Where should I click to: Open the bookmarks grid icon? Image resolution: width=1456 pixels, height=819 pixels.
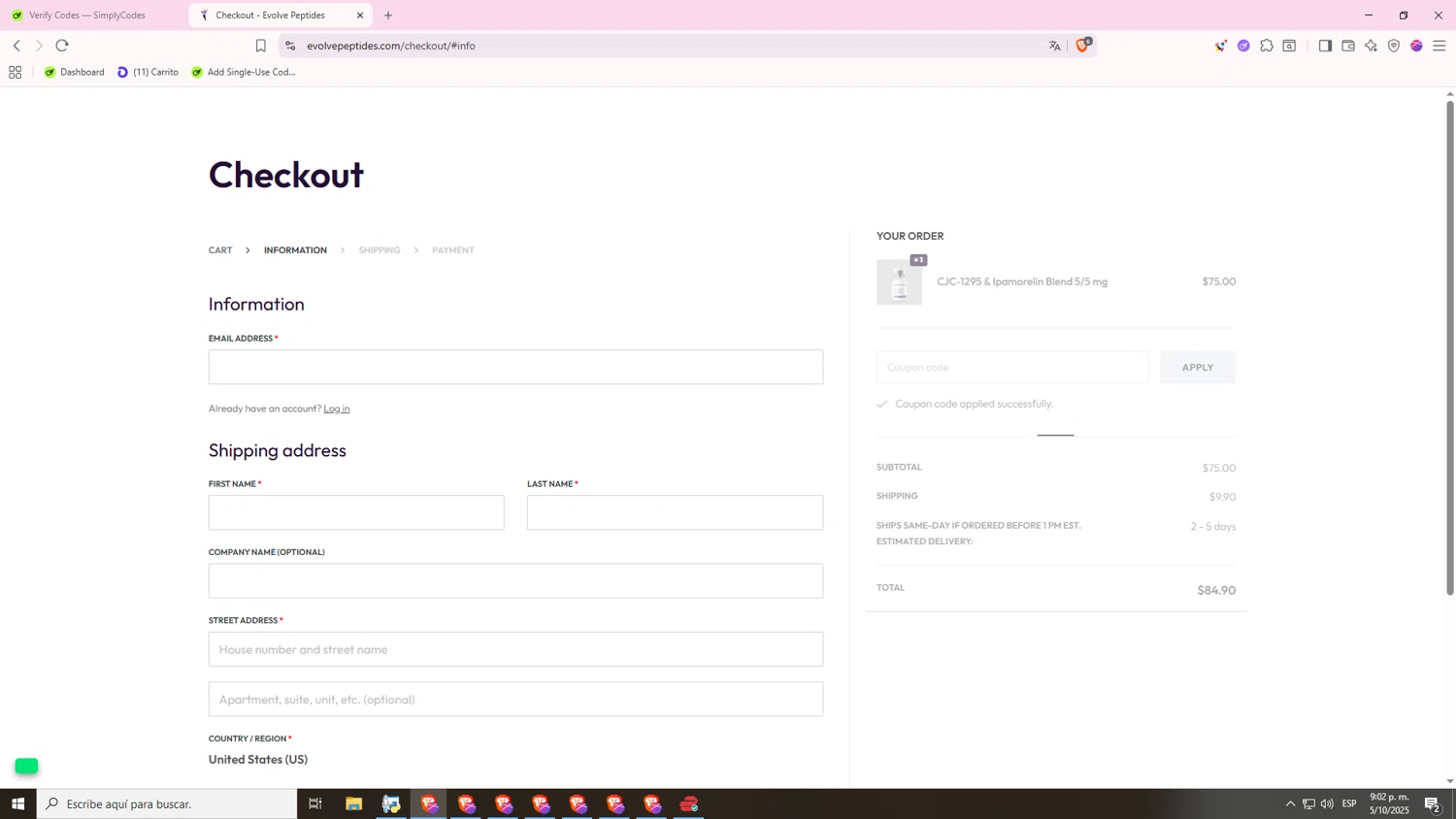[15, 72]
